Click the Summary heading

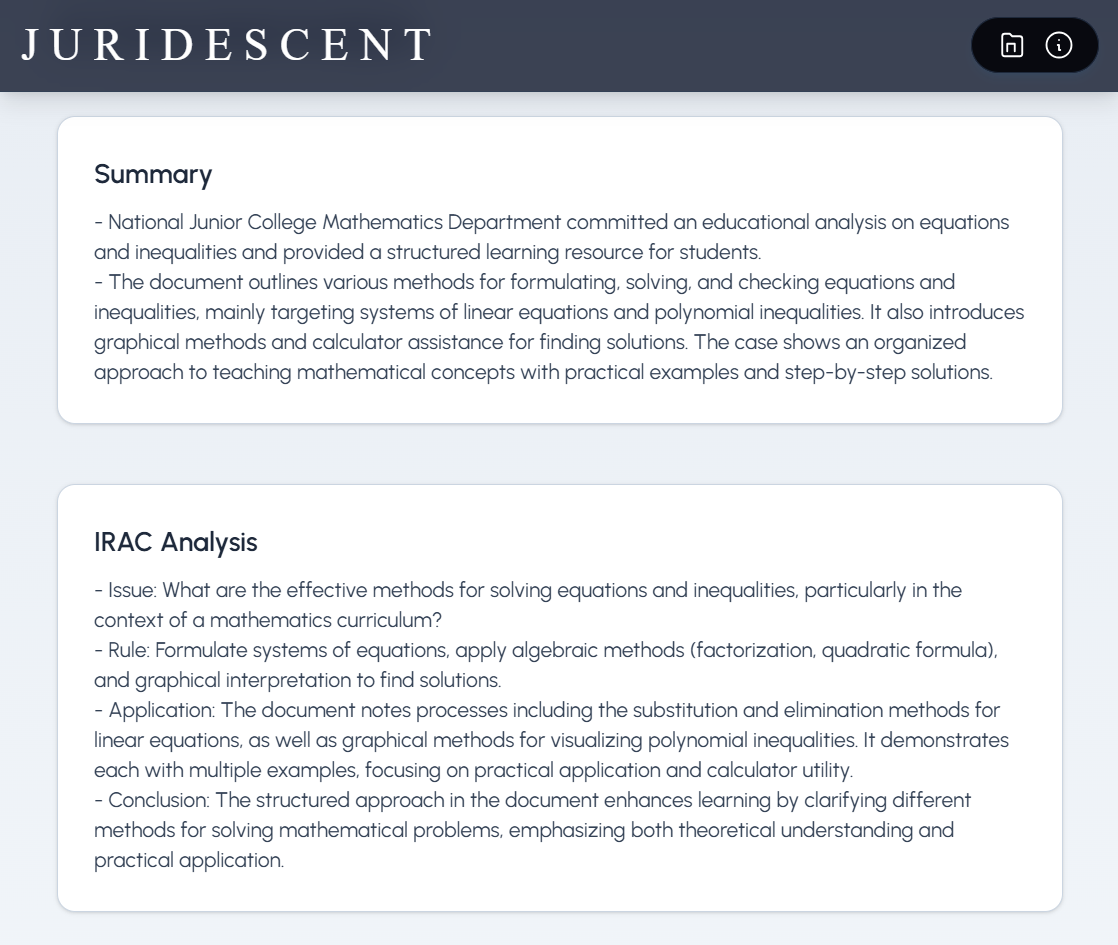[x=153, y=174]
